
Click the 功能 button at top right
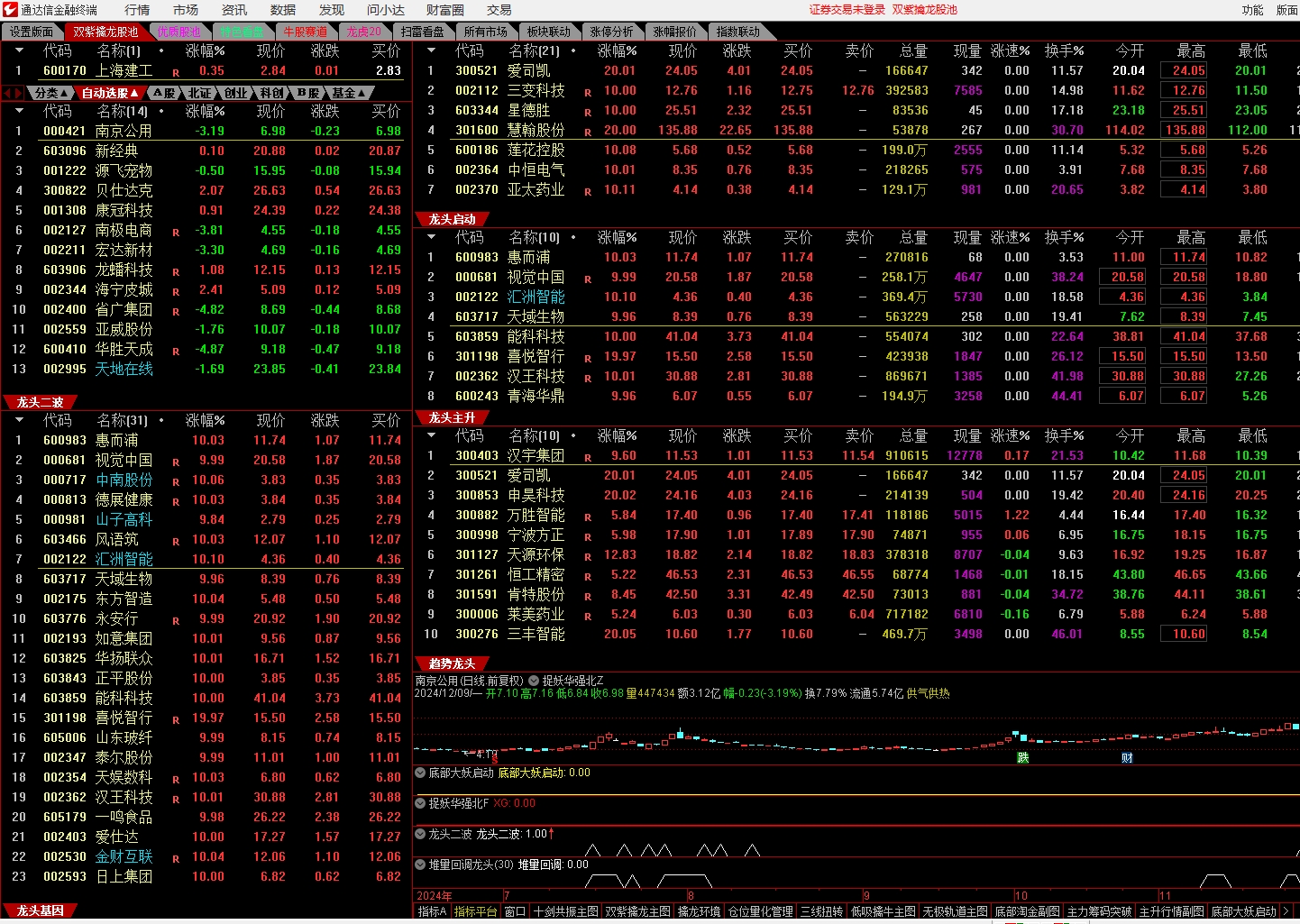coord(1252,10)
